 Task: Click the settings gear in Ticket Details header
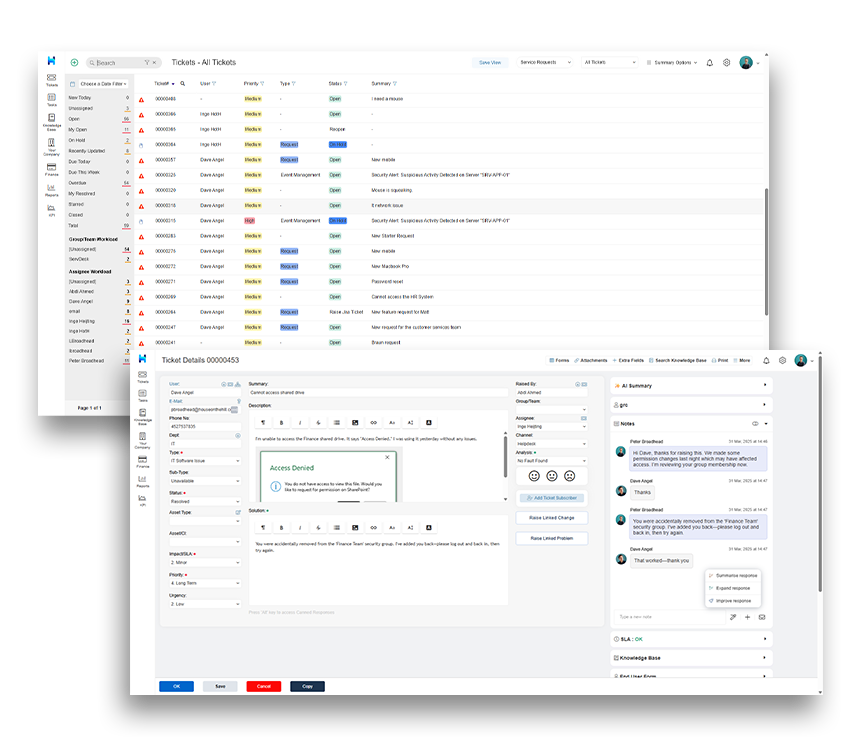click(783, 360)
